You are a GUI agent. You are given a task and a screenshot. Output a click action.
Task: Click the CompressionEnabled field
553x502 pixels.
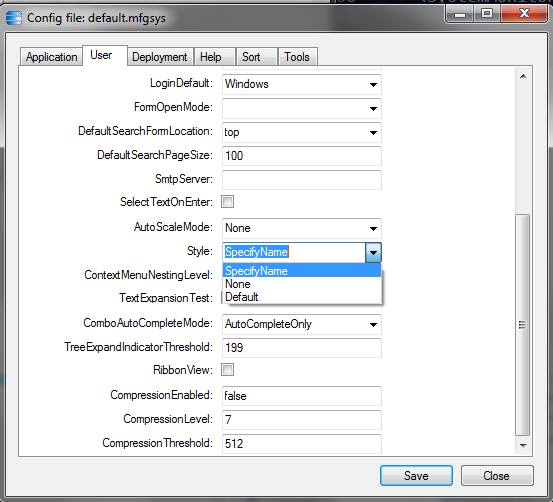click(302, 396)
